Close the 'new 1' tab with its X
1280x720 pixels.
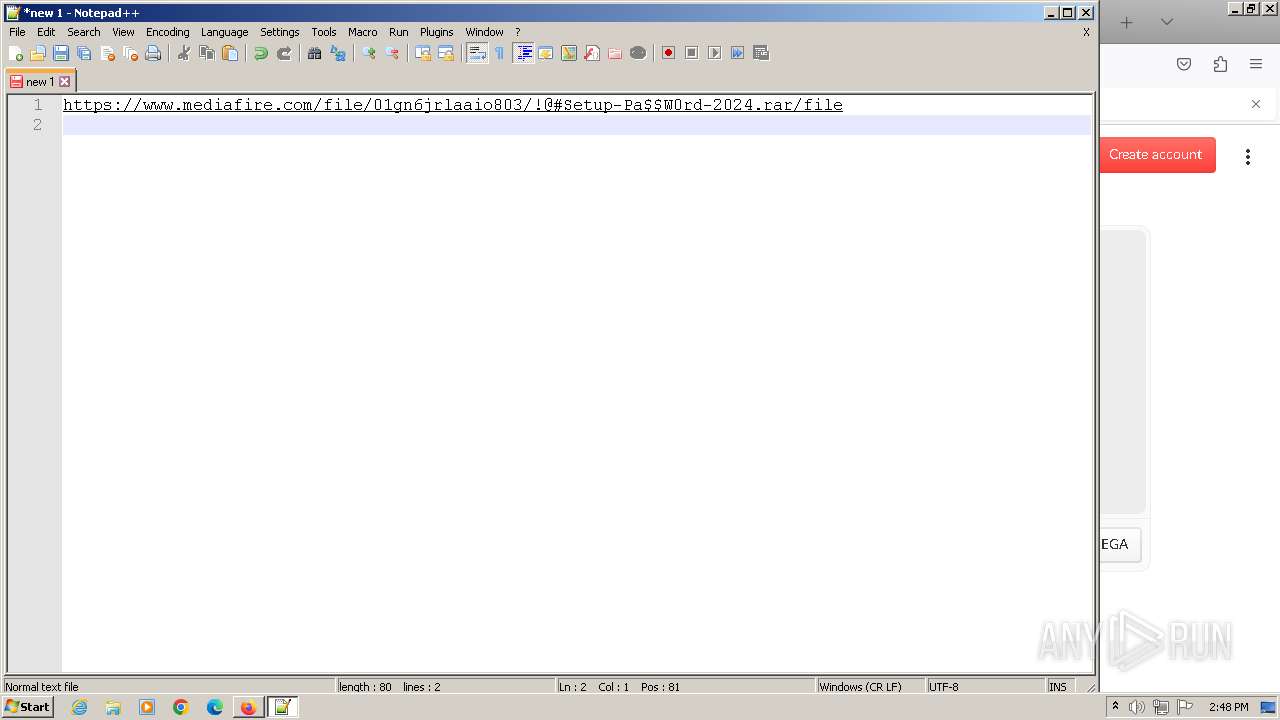click(65, 82)
